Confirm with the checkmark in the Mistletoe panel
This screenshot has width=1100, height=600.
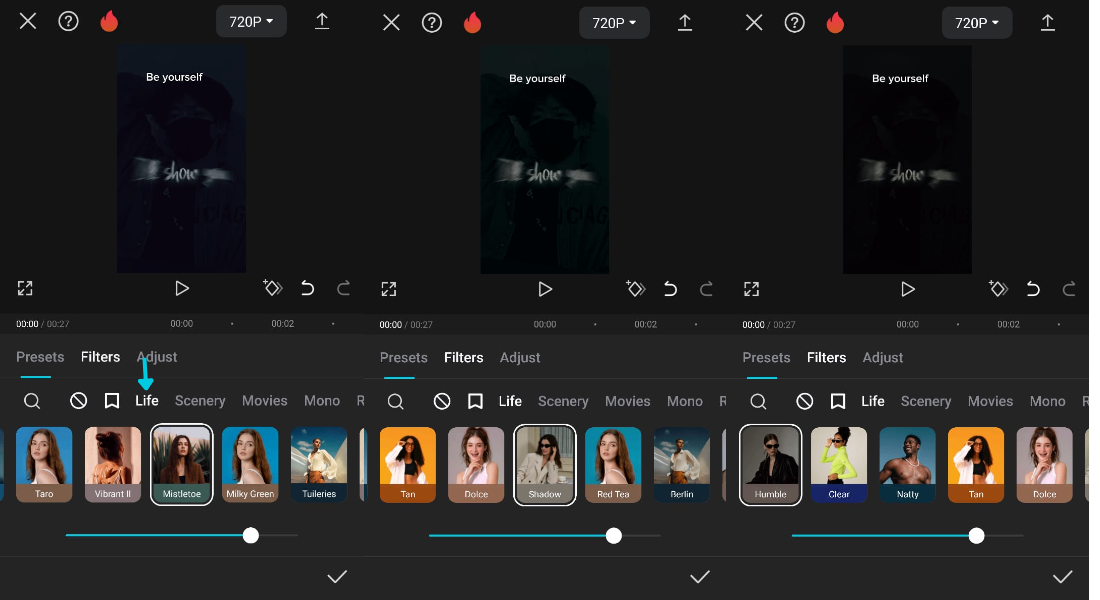(337, 577)
